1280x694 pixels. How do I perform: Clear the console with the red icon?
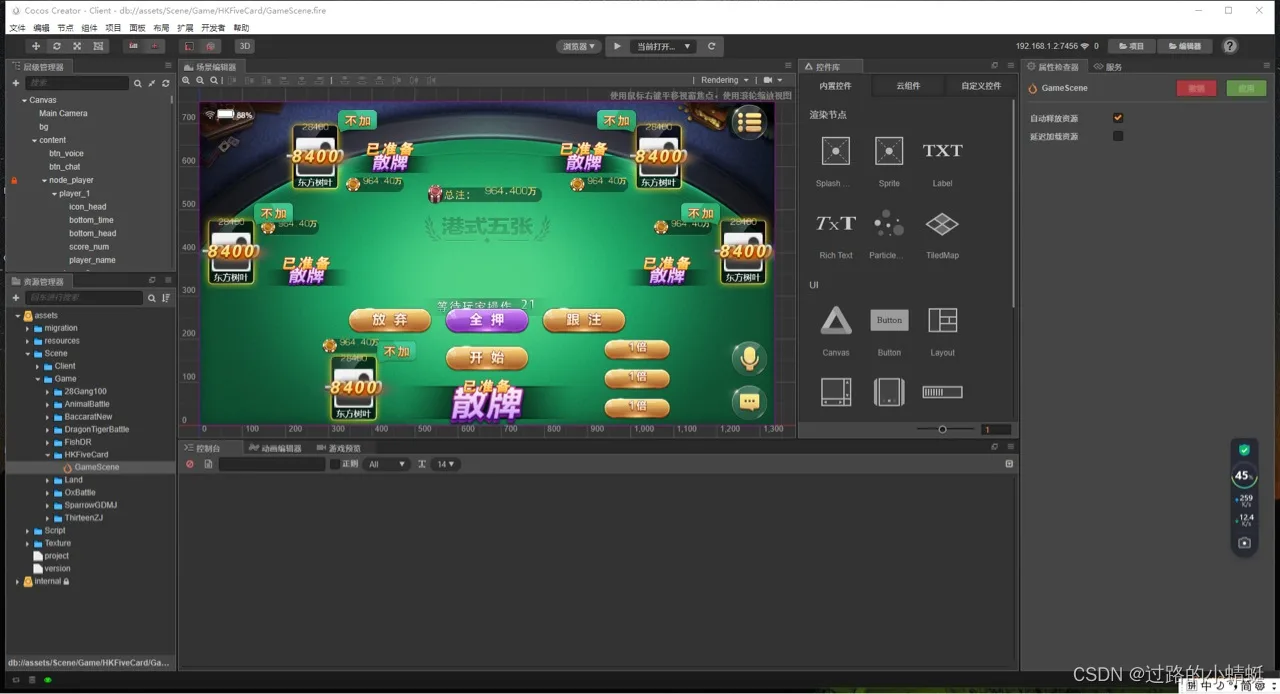click(x=190, y=464)
